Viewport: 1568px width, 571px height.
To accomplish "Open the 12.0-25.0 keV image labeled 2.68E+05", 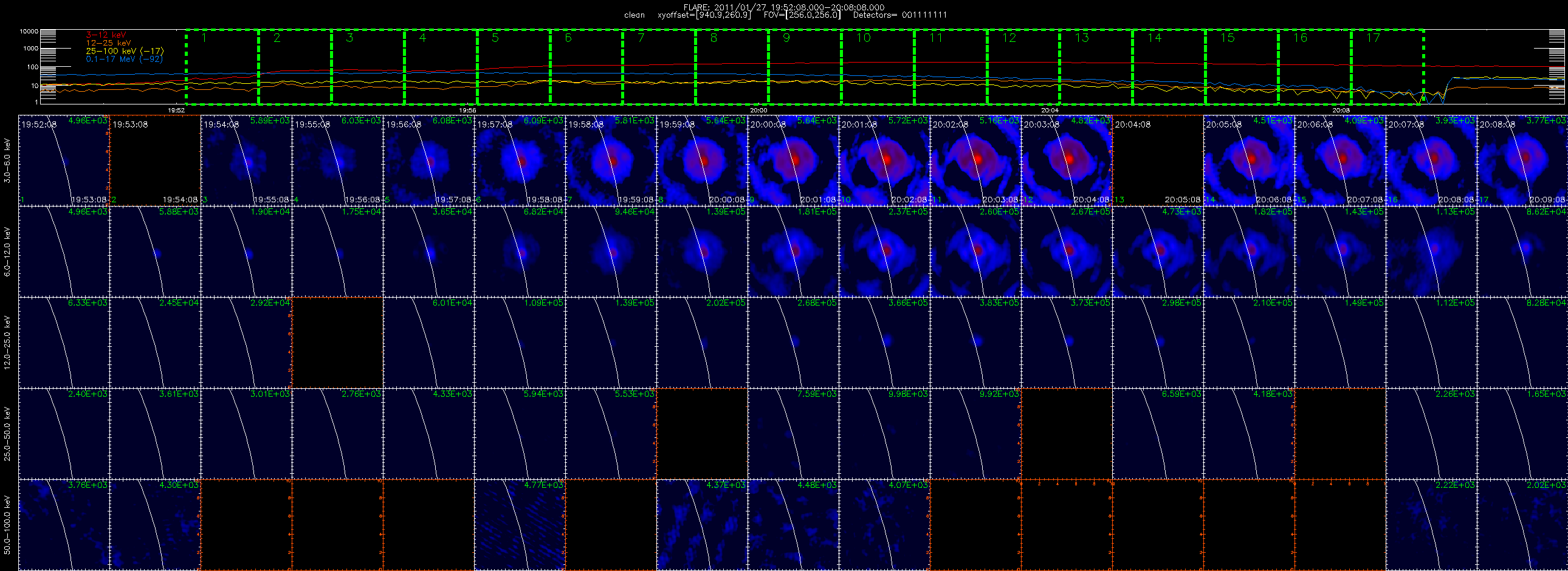I will pyautogui.click(x=793, y=343).
